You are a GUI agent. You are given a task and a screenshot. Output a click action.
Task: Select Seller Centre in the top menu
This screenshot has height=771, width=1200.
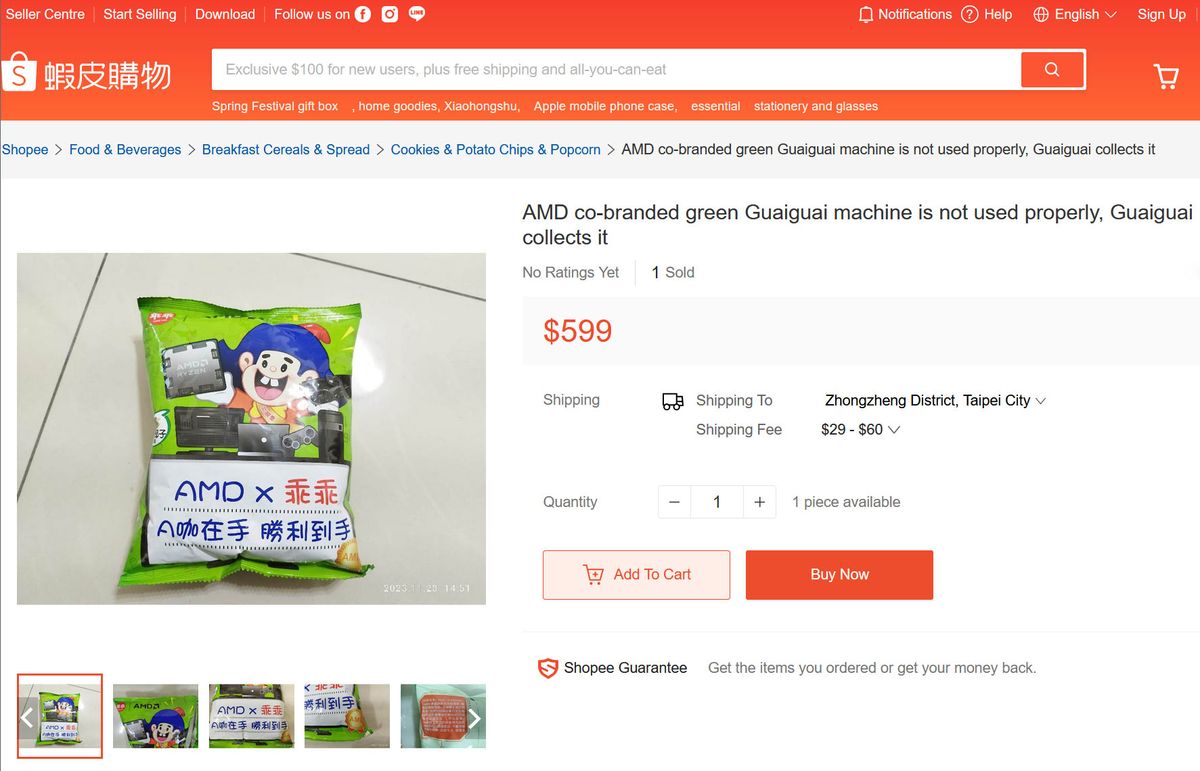point(45,14)
